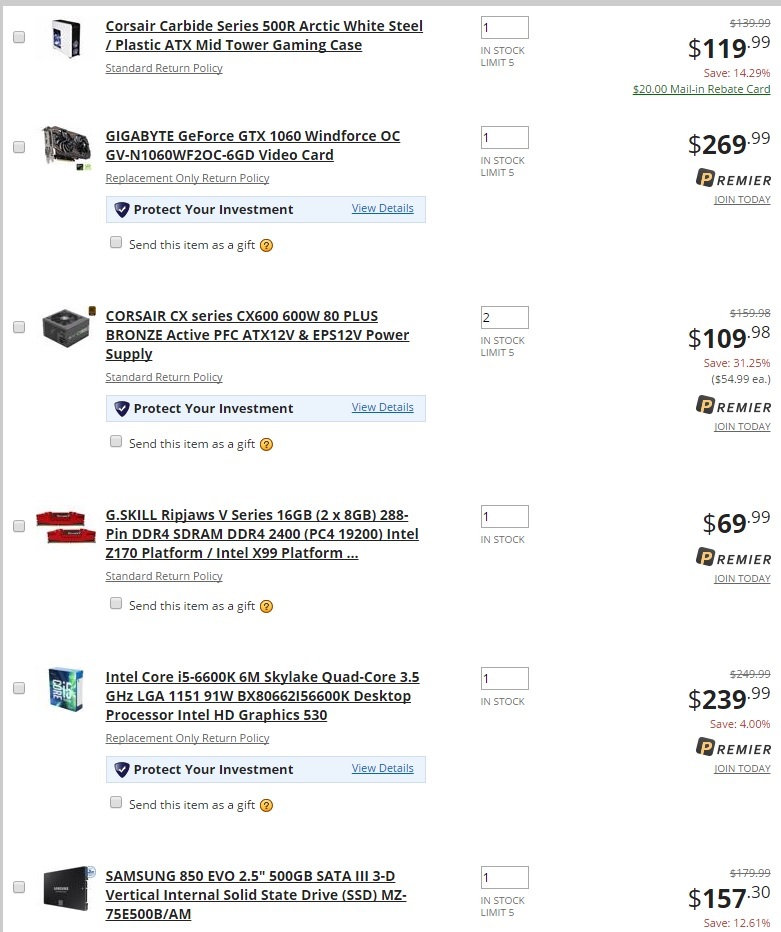Click the quantity box for SAMSUNG 850 EVO

coord(504,878)
